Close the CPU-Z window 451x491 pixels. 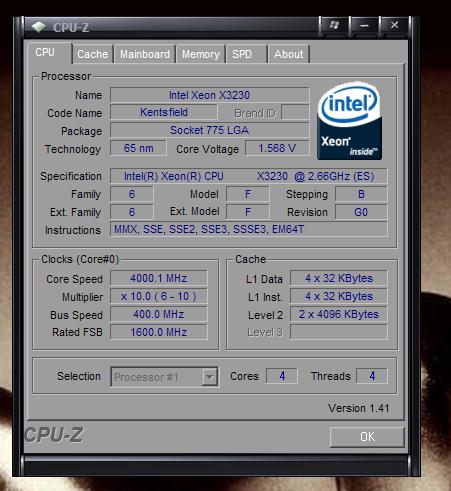(x=394, y=25)
